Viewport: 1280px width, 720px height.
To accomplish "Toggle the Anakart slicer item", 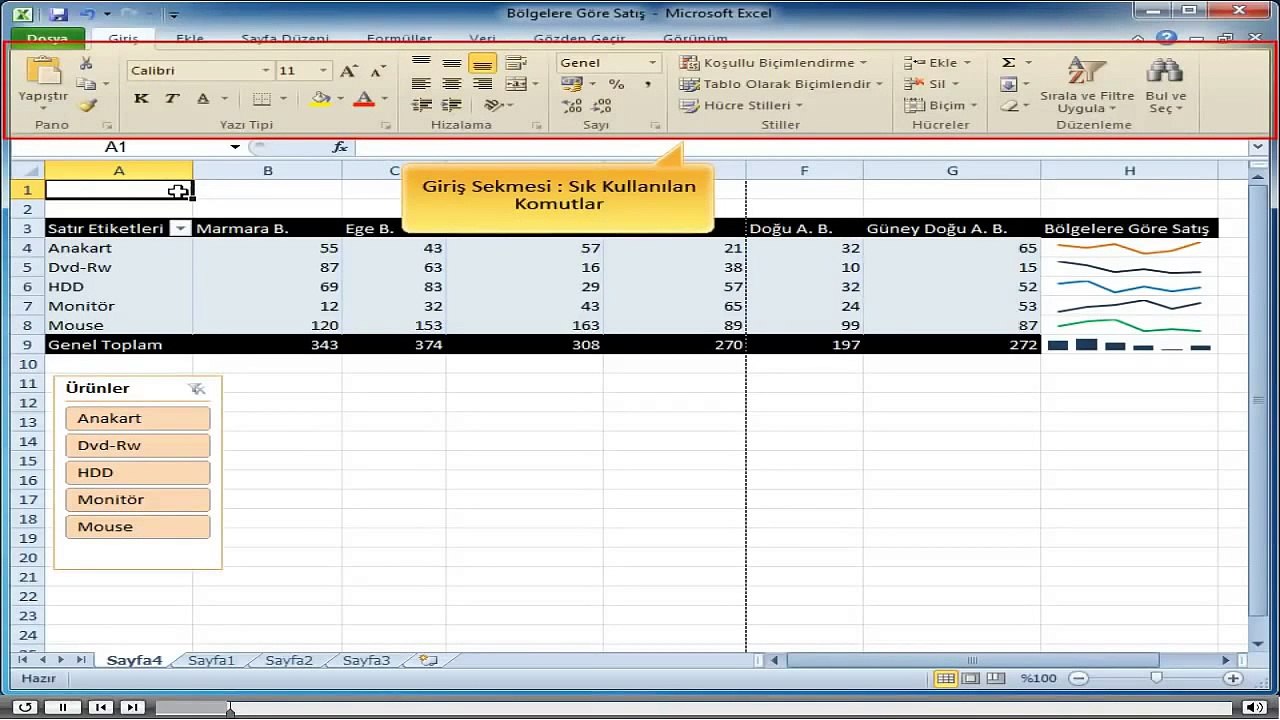I will click(138, 419).
